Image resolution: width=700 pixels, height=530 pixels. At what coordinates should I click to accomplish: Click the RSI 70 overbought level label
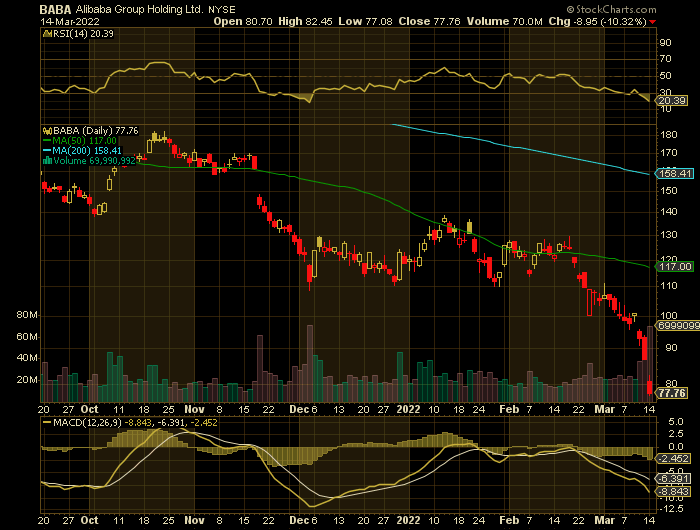tap(665, 58)
